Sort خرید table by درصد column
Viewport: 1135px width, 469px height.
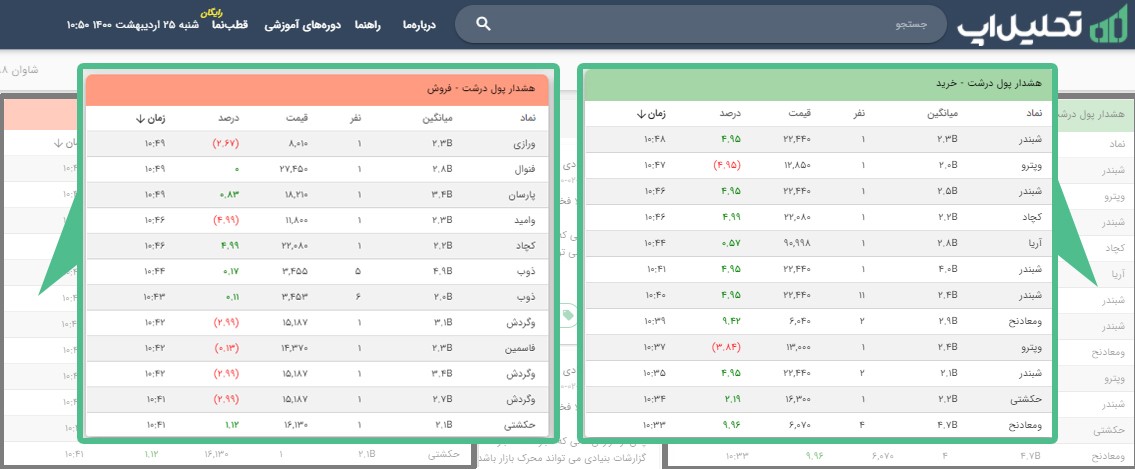(x=730, y=114)
